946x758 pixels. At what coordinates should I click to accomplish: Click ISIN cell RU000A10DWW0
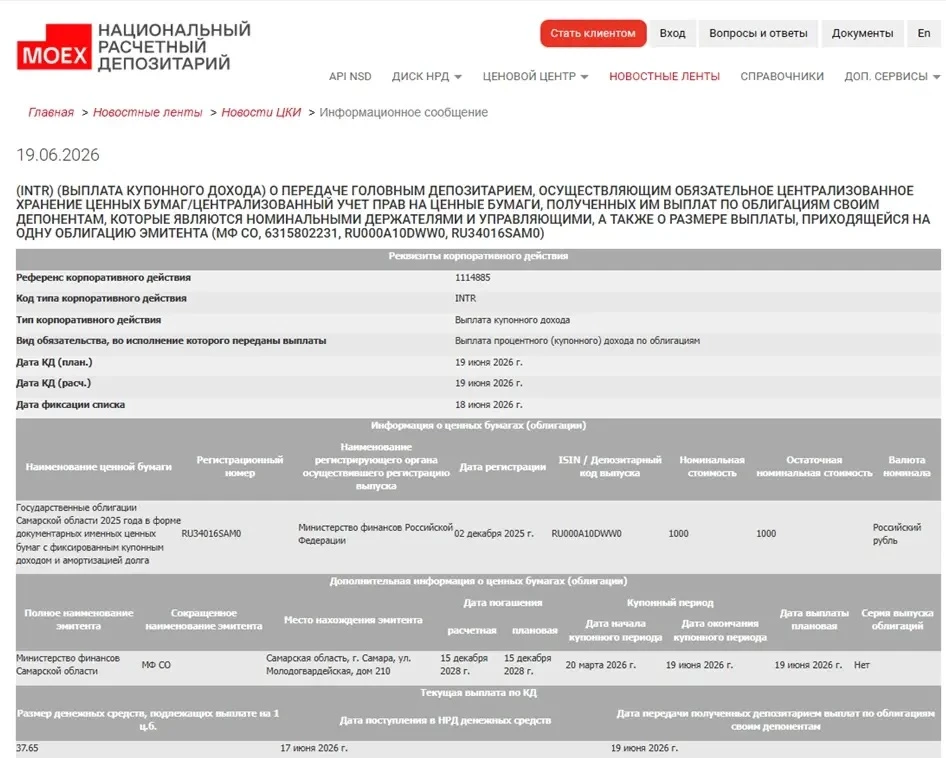click(586, 533)
